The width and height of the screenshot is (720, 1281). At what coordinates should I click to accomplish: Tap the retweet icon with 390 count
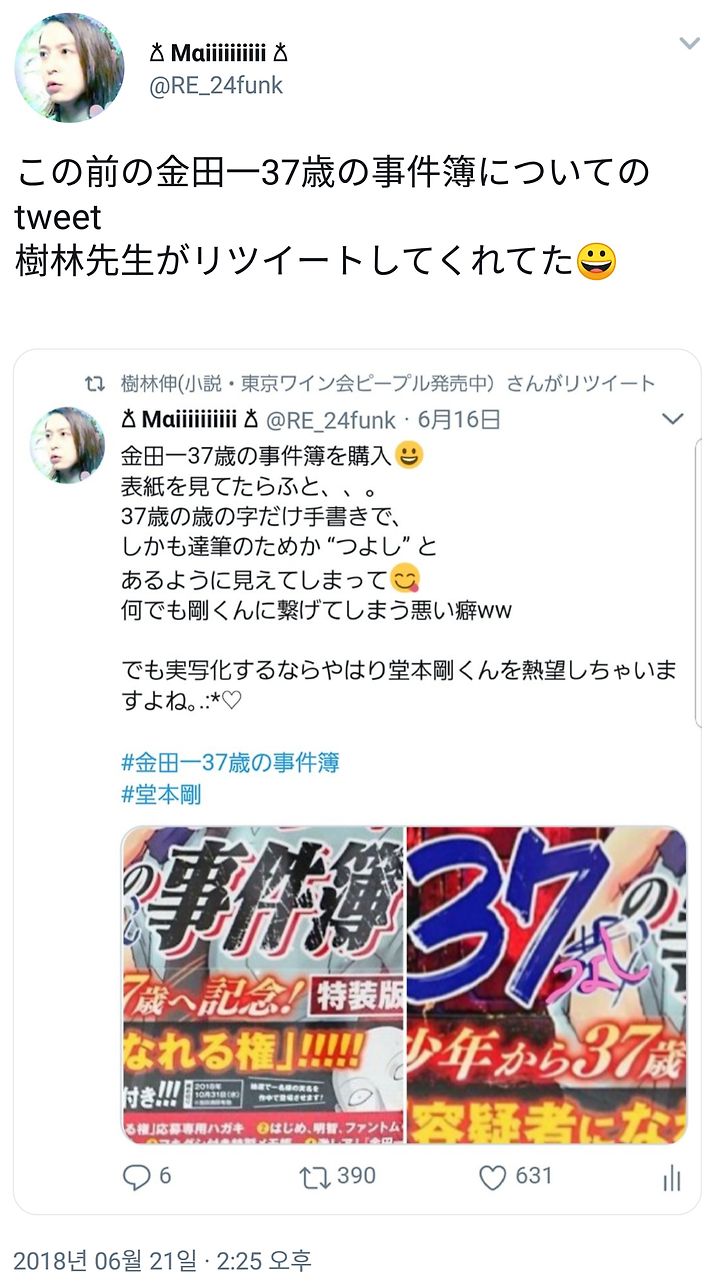coord(315,1176)
